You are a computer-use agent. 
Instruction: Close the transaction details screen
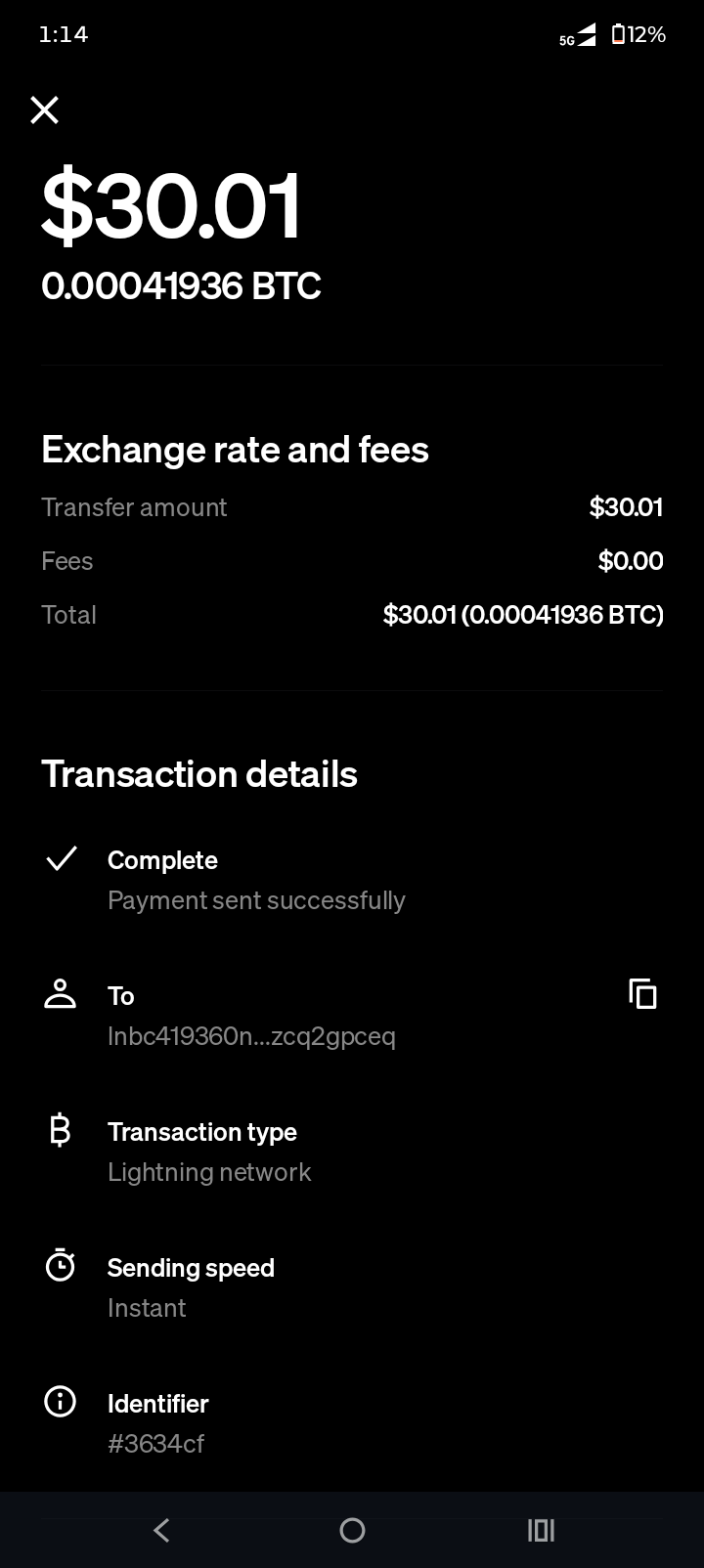[x=45, y=110]
